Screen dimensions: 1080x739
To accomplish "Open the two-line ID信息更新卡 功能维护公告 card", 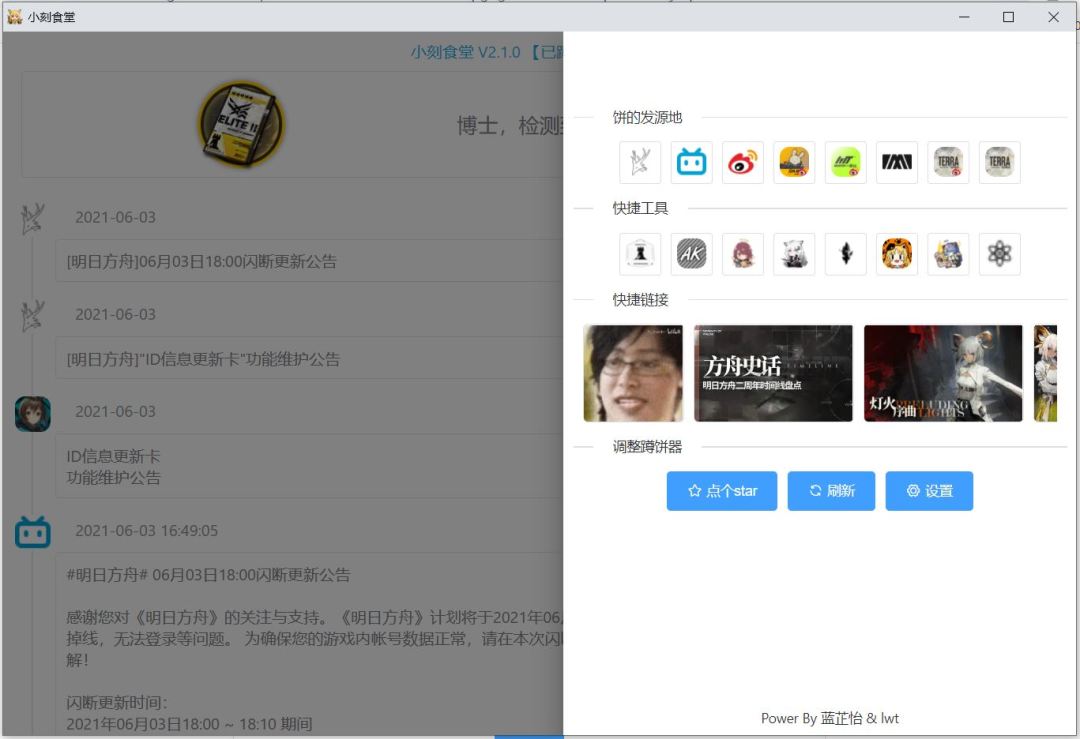I will coord(309,466).
